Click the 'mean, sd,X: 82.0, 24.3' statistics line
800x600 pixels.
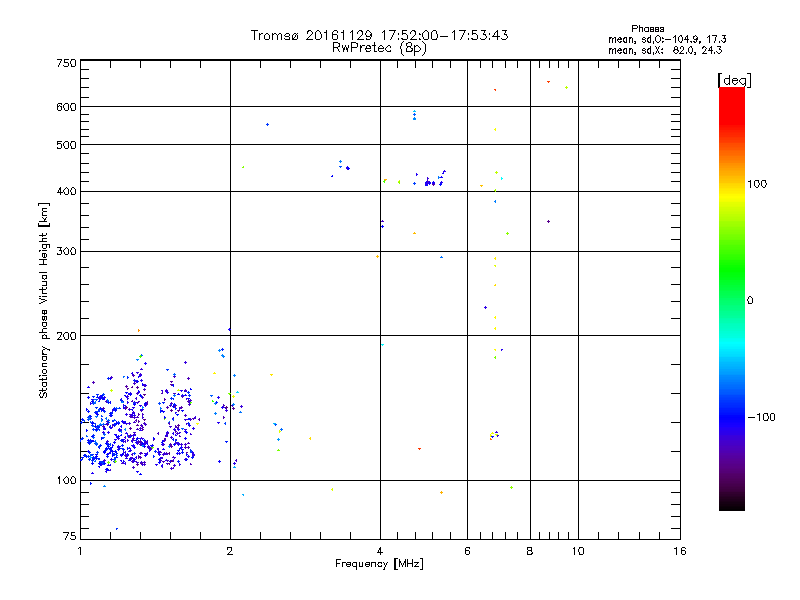[x=664, y=50]
